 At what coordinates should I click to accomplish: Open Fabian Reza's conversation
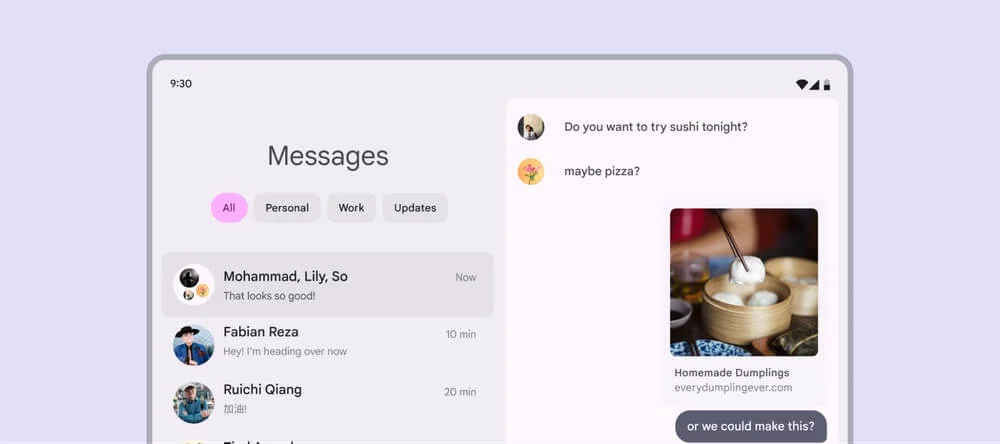(x=327, y=343)
